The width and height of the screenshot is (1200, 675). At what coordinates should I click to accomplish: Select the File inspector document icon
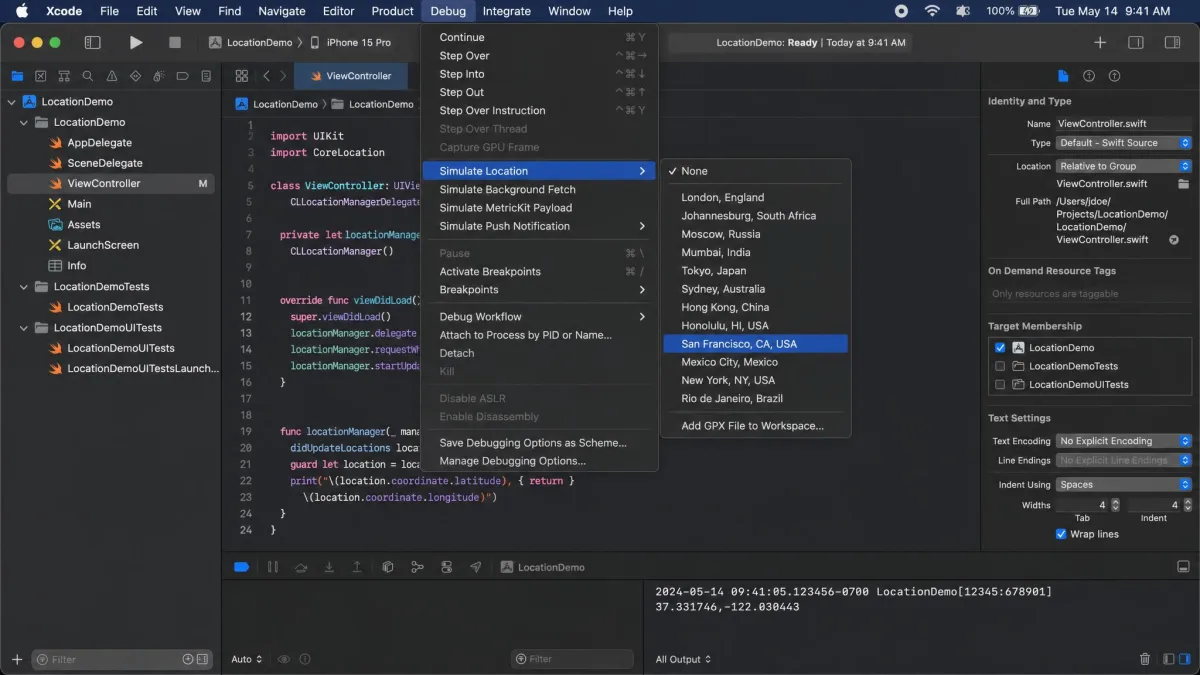1063,76
